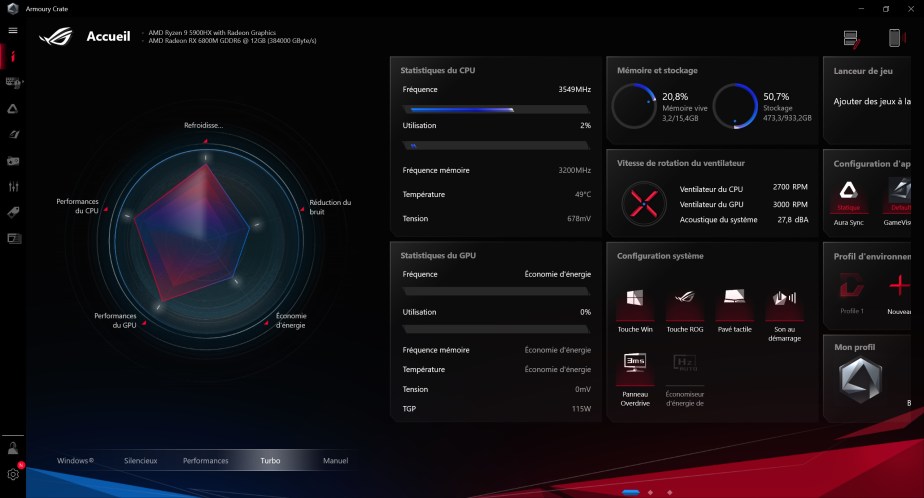Switch to Silencieux operating mode
Viewport: 924px width, 498px height.
pos(141,461)
